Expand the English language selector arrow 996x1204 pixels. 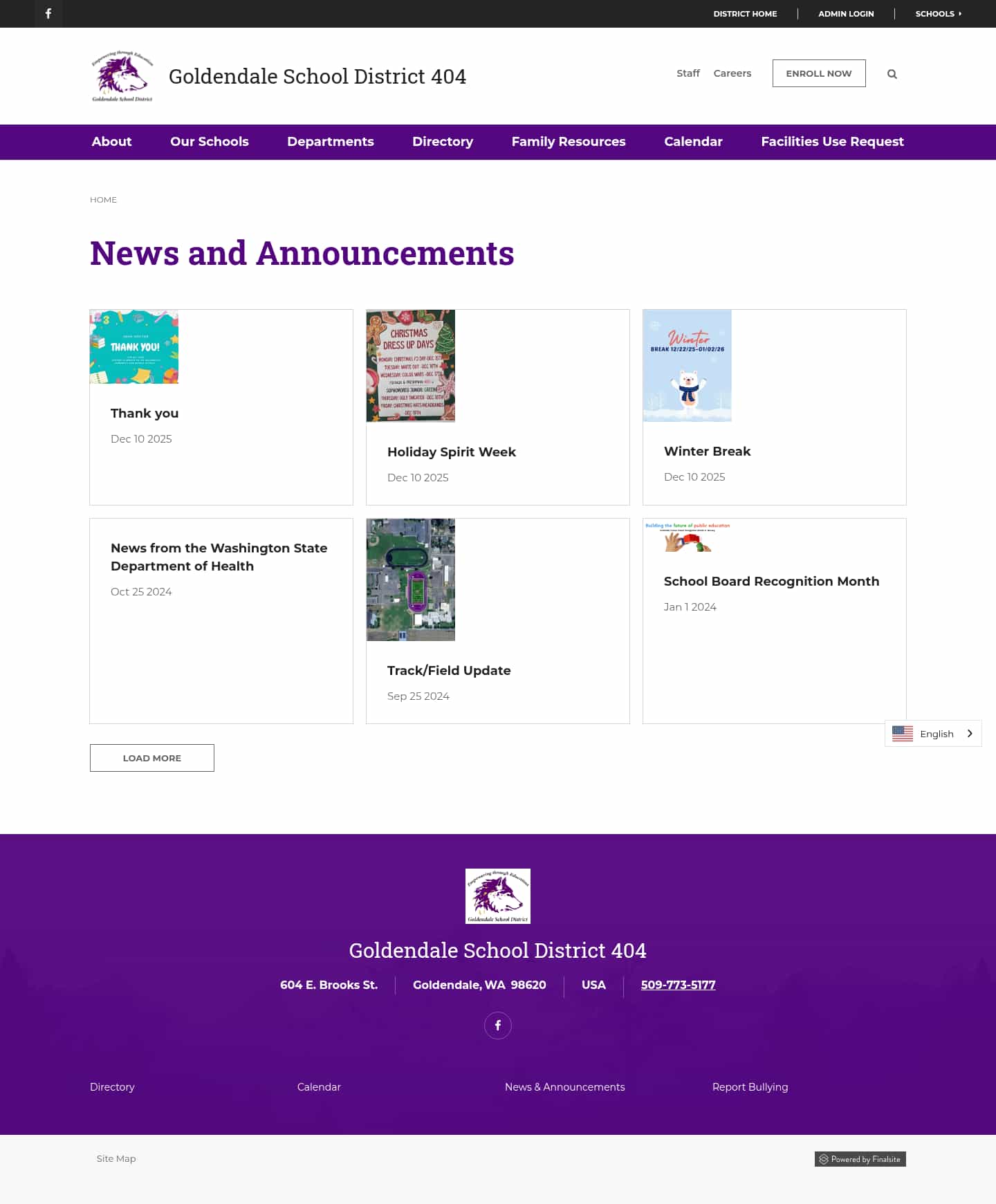(970, 734)
